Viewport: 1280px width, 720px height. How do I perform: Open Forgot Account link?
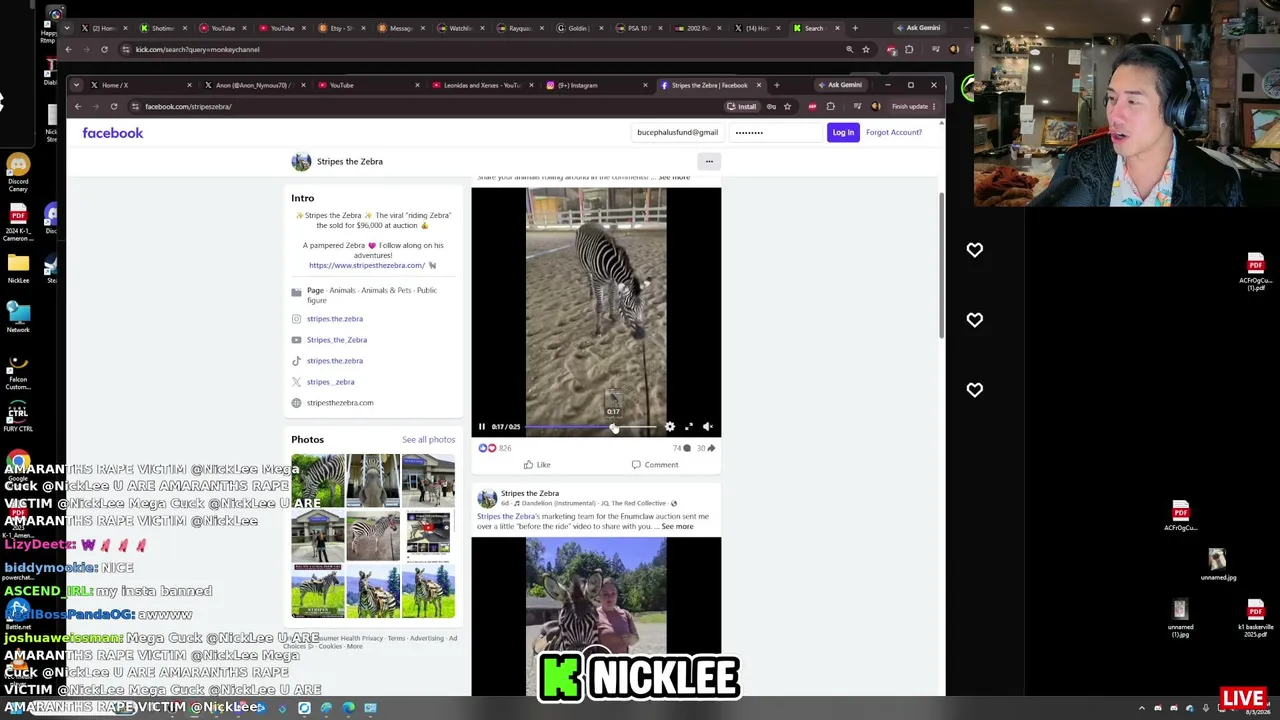pyautogui.click(x=894, y=132)
